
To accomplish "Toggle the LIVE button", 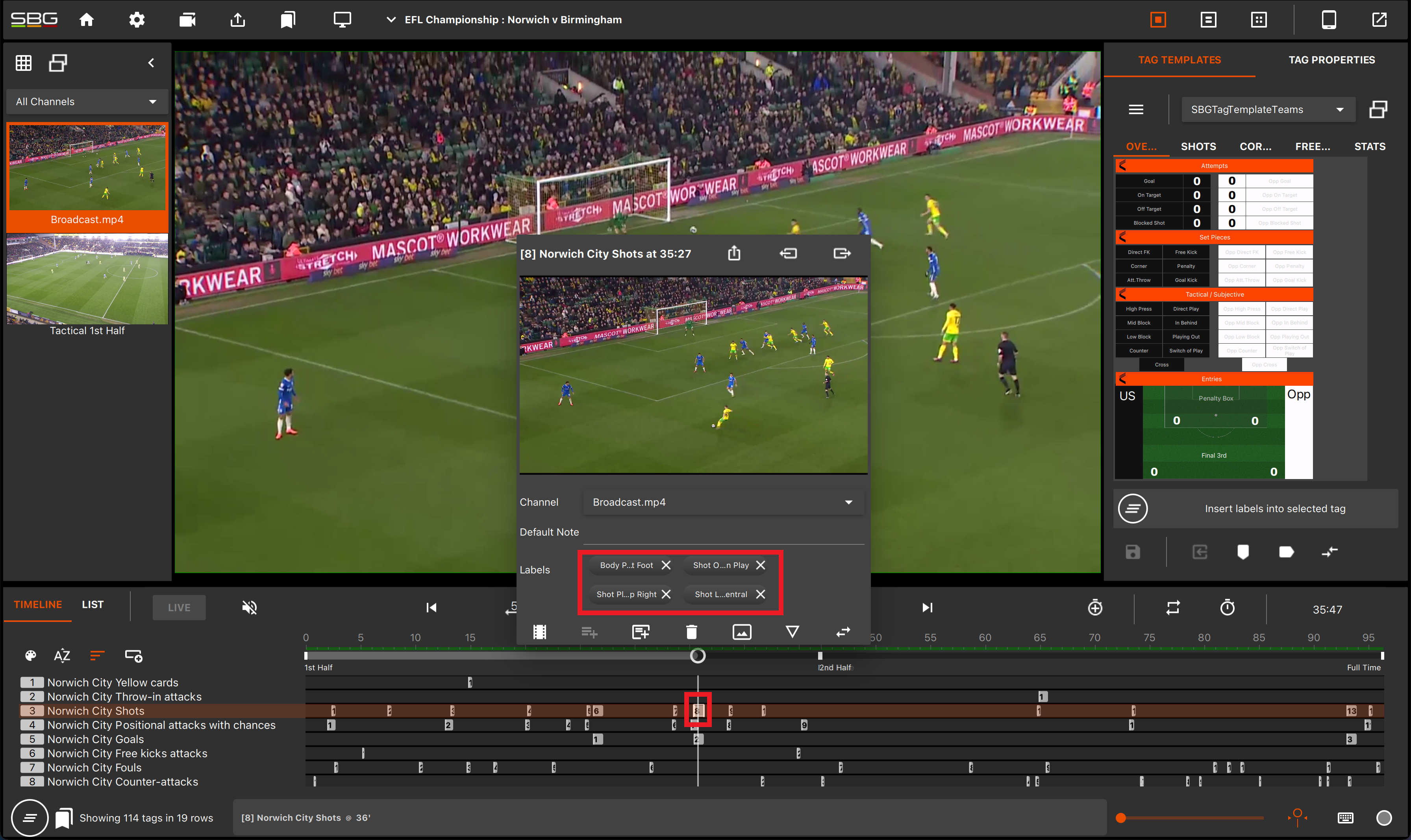I will click(179, 608).
